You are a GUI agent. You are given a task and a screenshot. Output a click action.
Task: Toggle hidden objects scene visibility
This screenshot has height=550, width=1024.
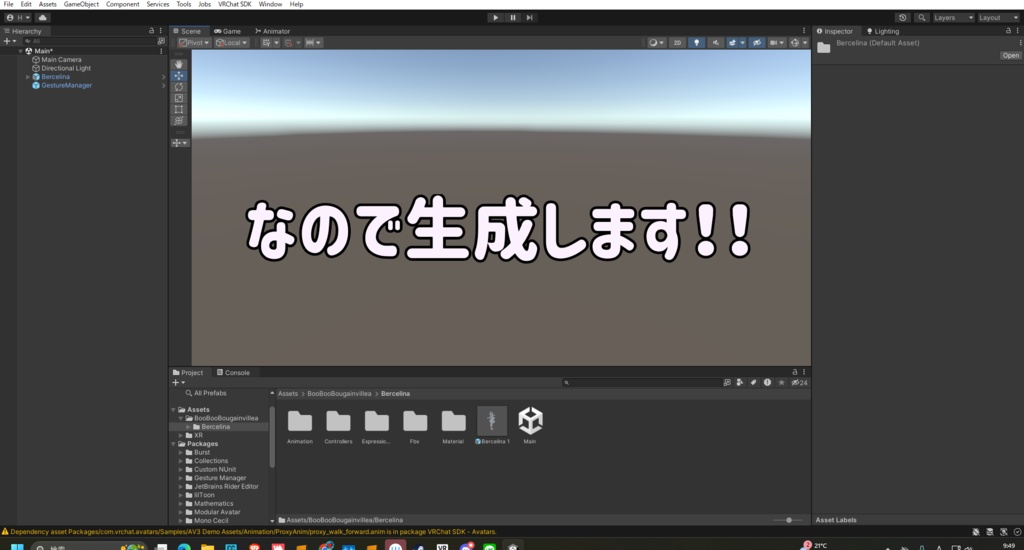tap(756, 42)
